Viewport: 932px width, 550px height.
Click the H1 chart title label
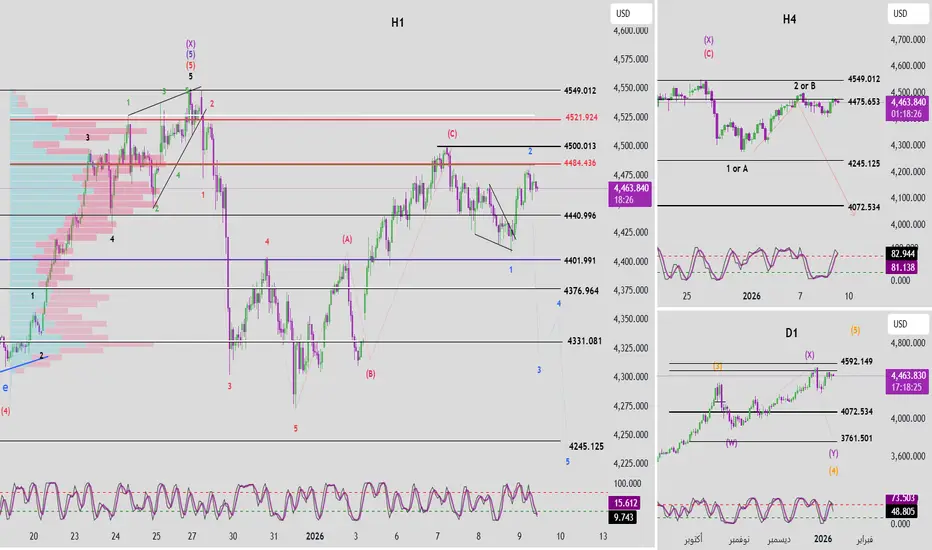[x=398, y=23]
